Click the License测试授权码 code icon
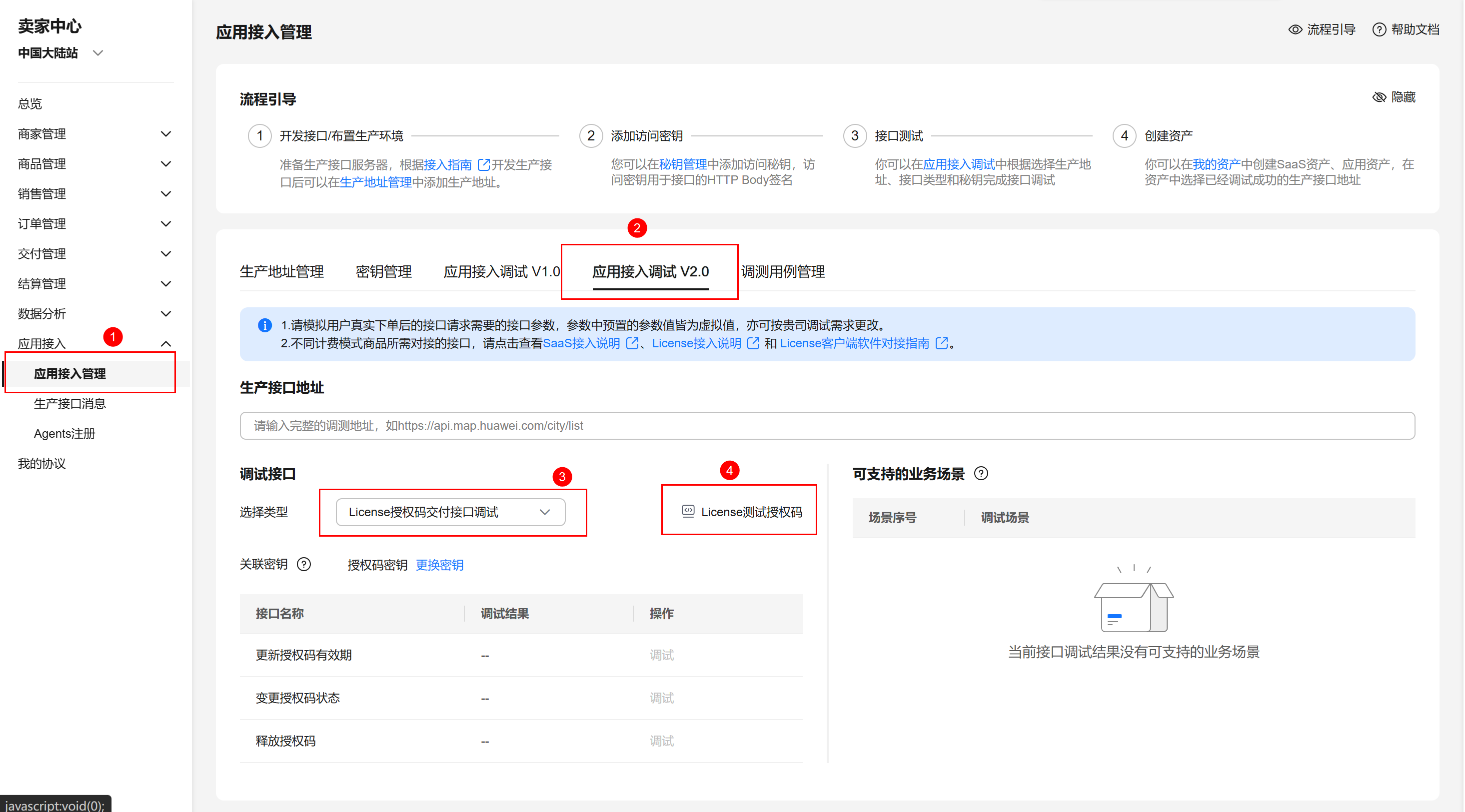This screenshot has width=1465, height=812. click(688, 511)
